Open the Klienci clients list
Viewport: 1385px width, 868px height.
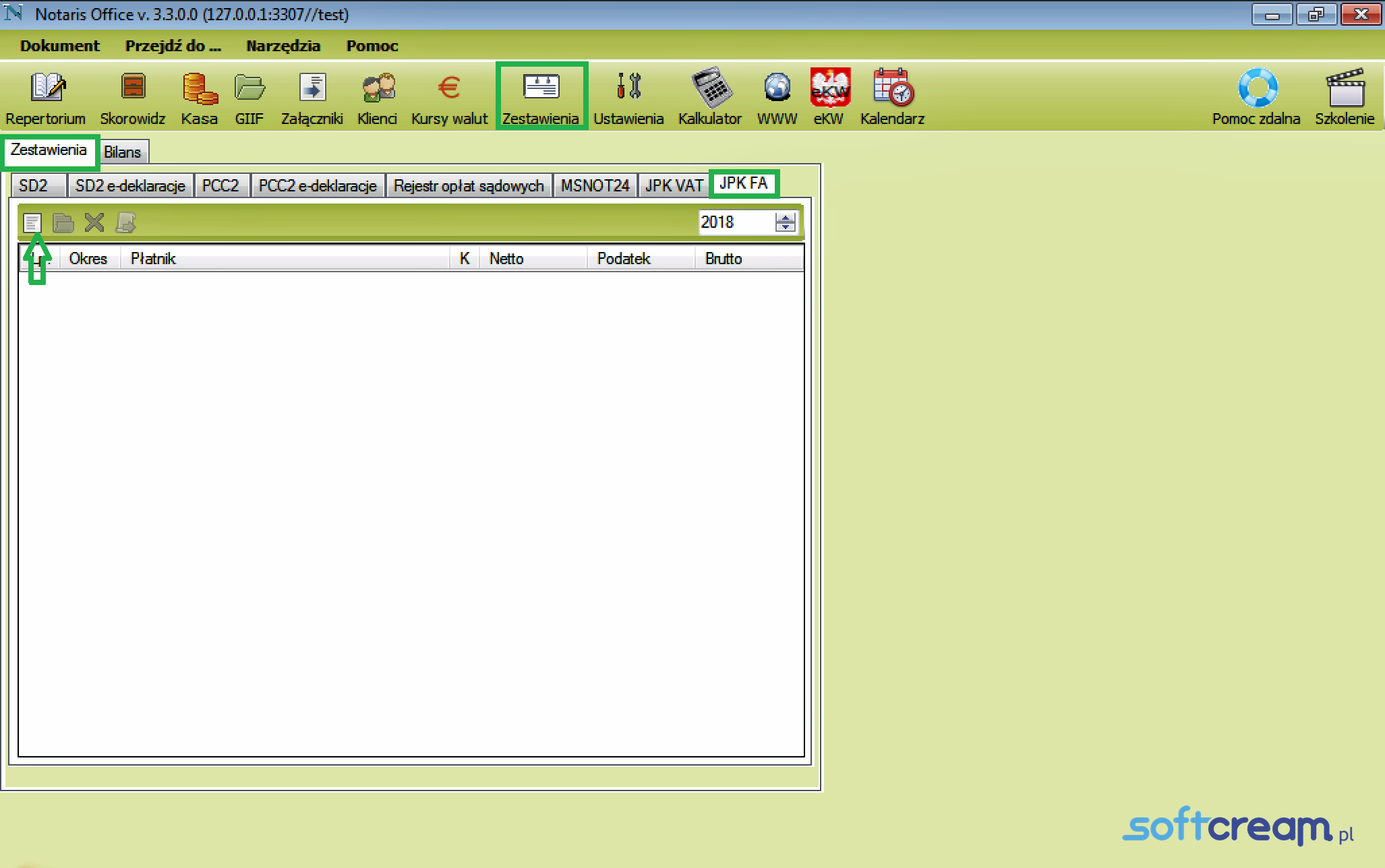377,97
